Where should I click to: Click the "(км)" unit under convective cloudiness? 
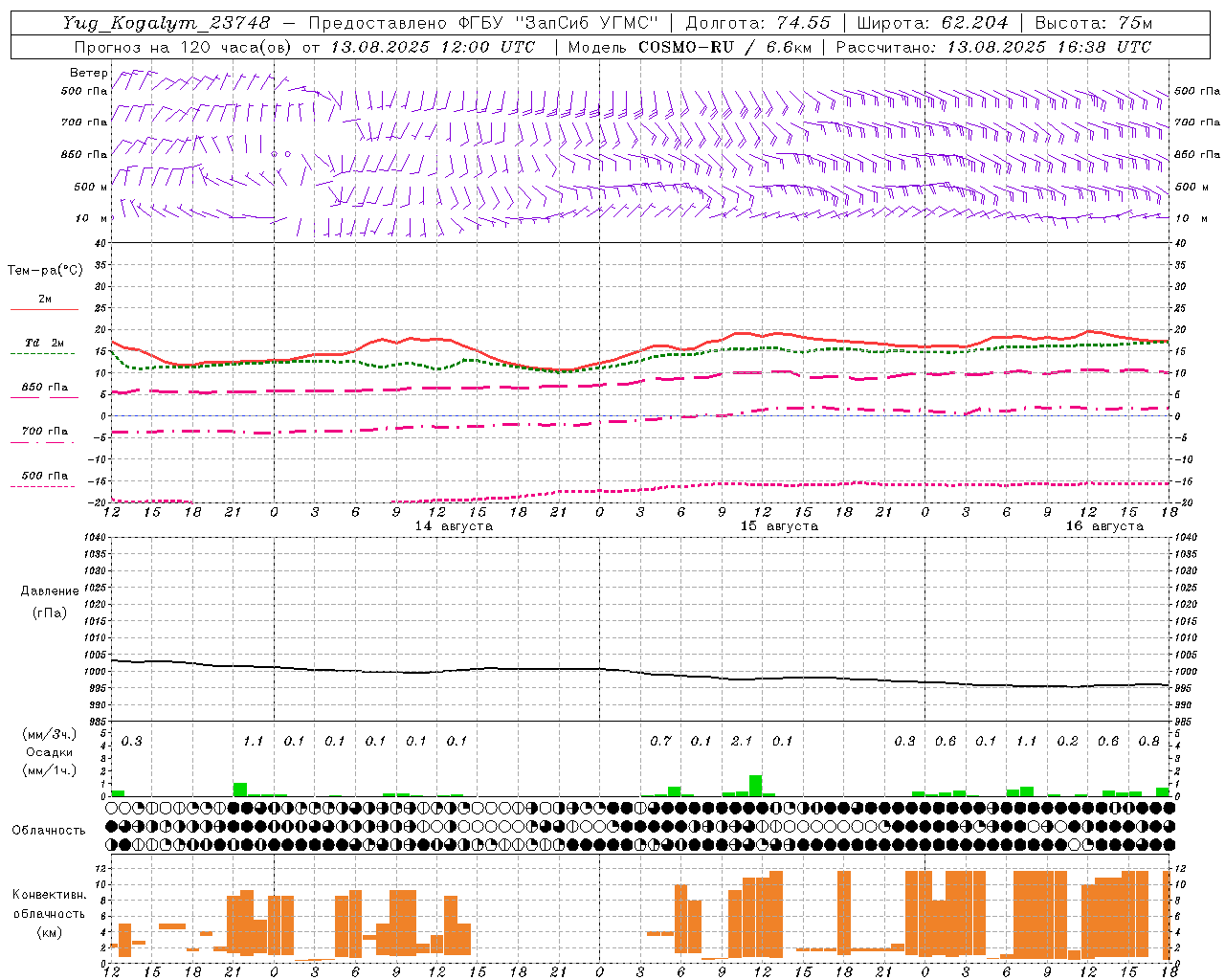[49, 932]
